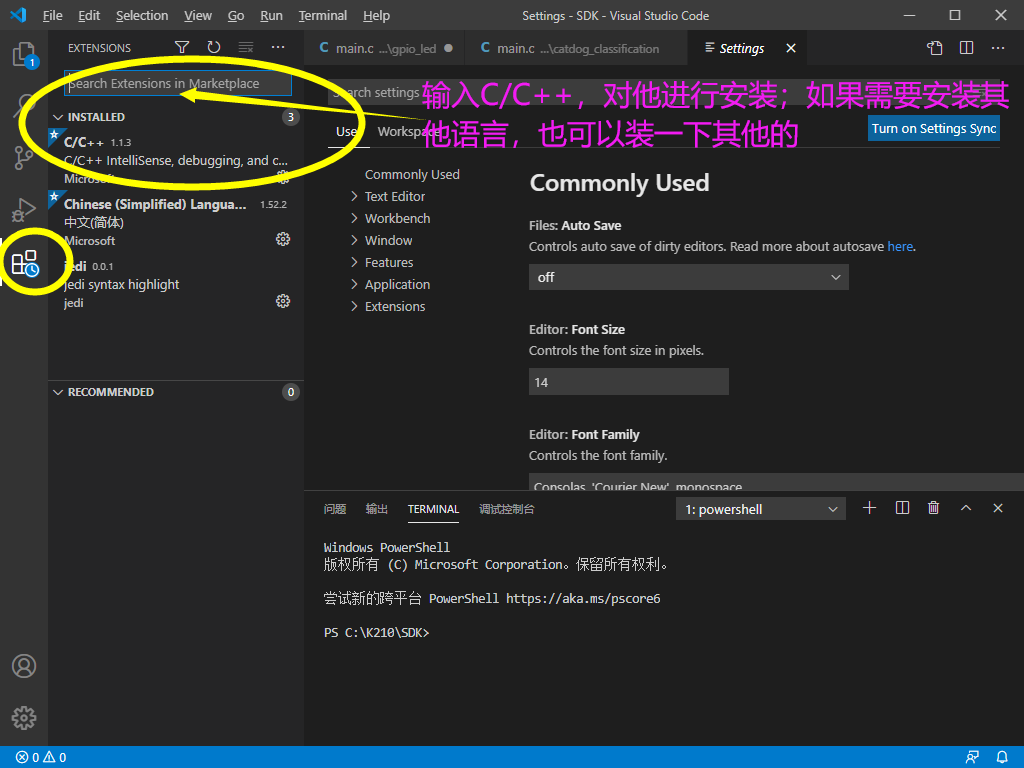Open the powershell terminal selector dropdown
Screen dimensions: 1024x768
760,509
